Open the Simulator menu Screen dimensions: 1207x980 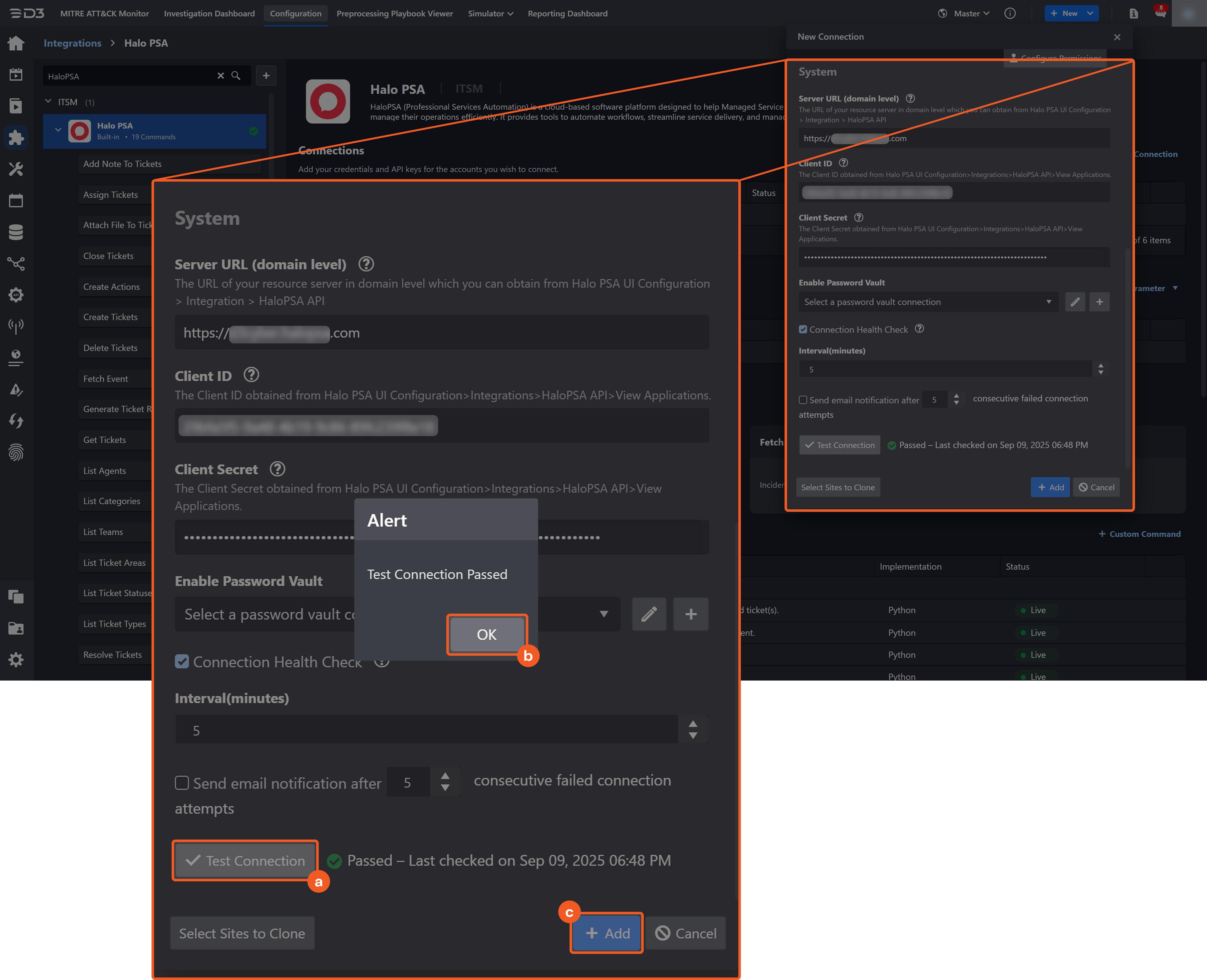(x=490, y=14)
